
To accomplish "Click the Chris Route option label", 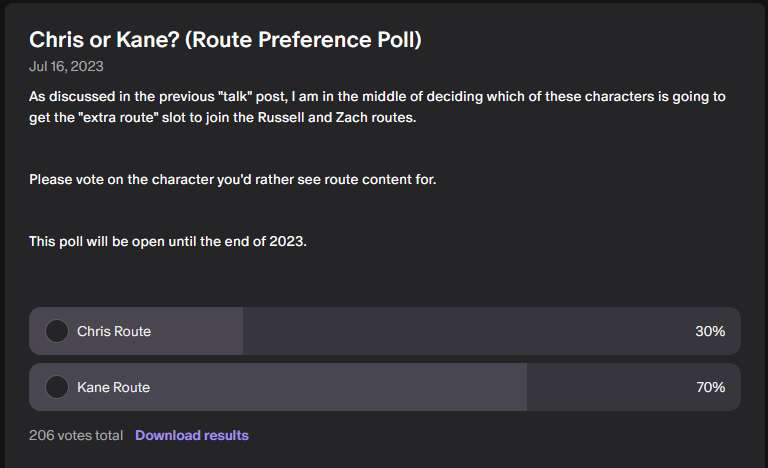I will 114,331.
